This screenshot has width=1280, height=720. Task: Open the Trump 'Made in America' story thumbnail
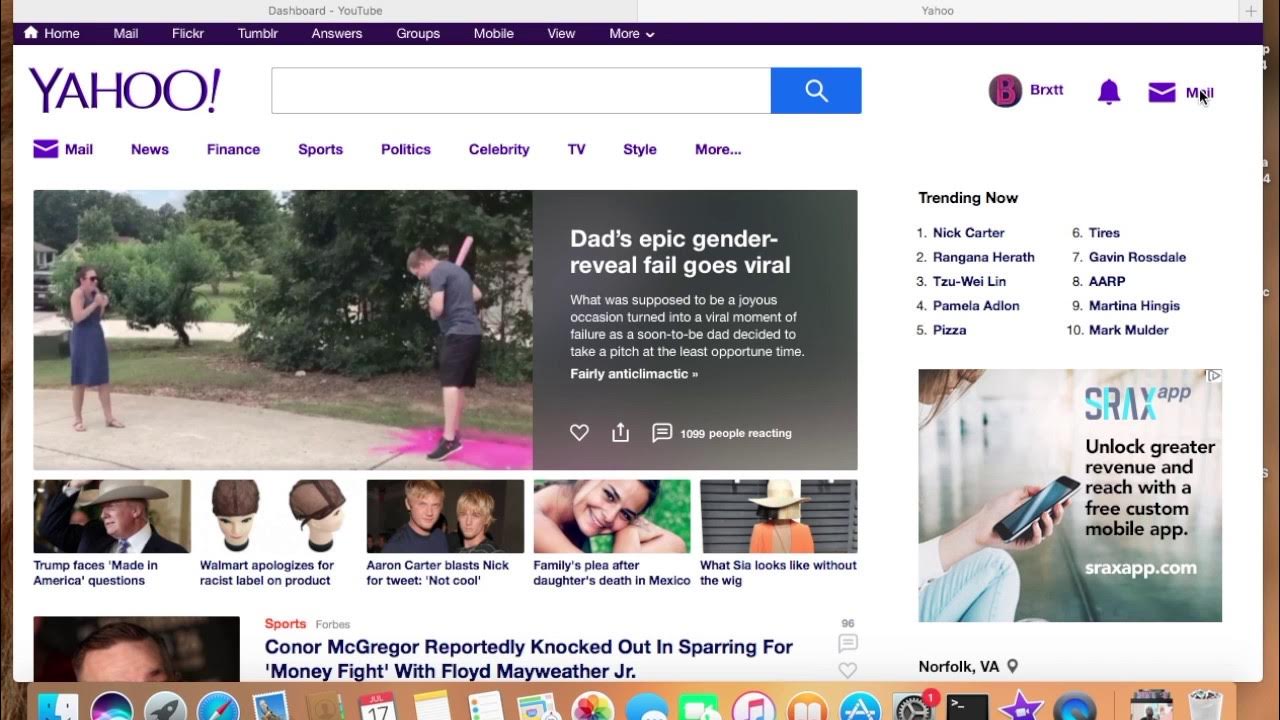tap(112, 516)
